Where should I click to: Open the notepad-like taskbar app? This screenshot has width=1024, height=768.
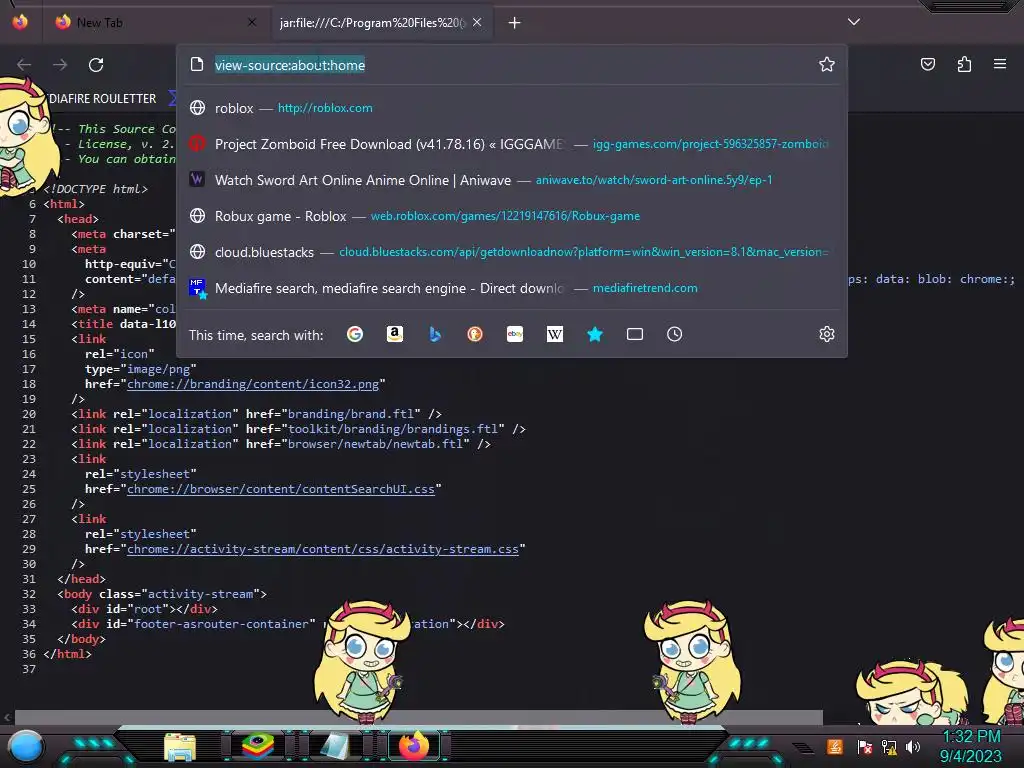pos(335,746)
